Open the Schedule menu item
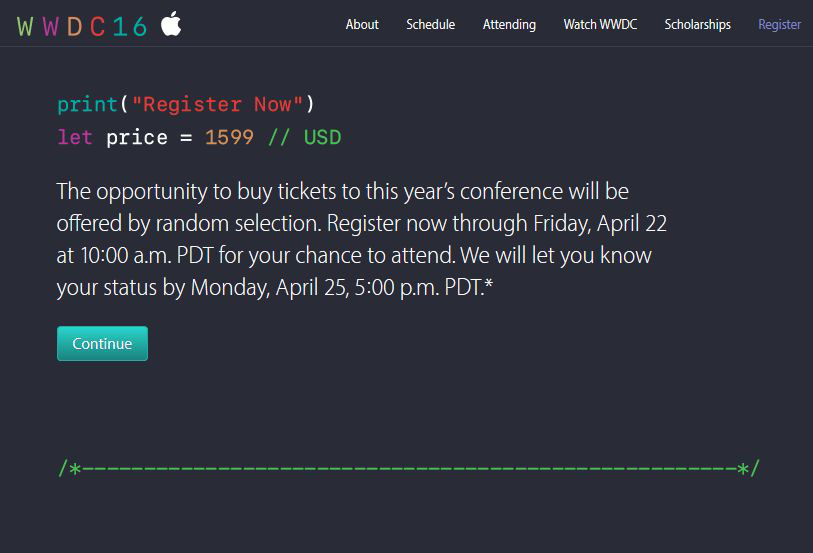This screenshot has height=553, width=813. pos(430,24)
